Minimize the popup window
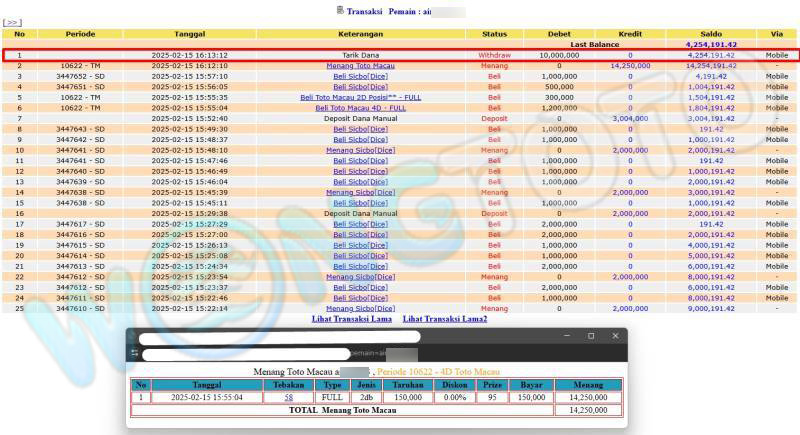The height and width of the screenshot is (435, 800). (564, 337)
